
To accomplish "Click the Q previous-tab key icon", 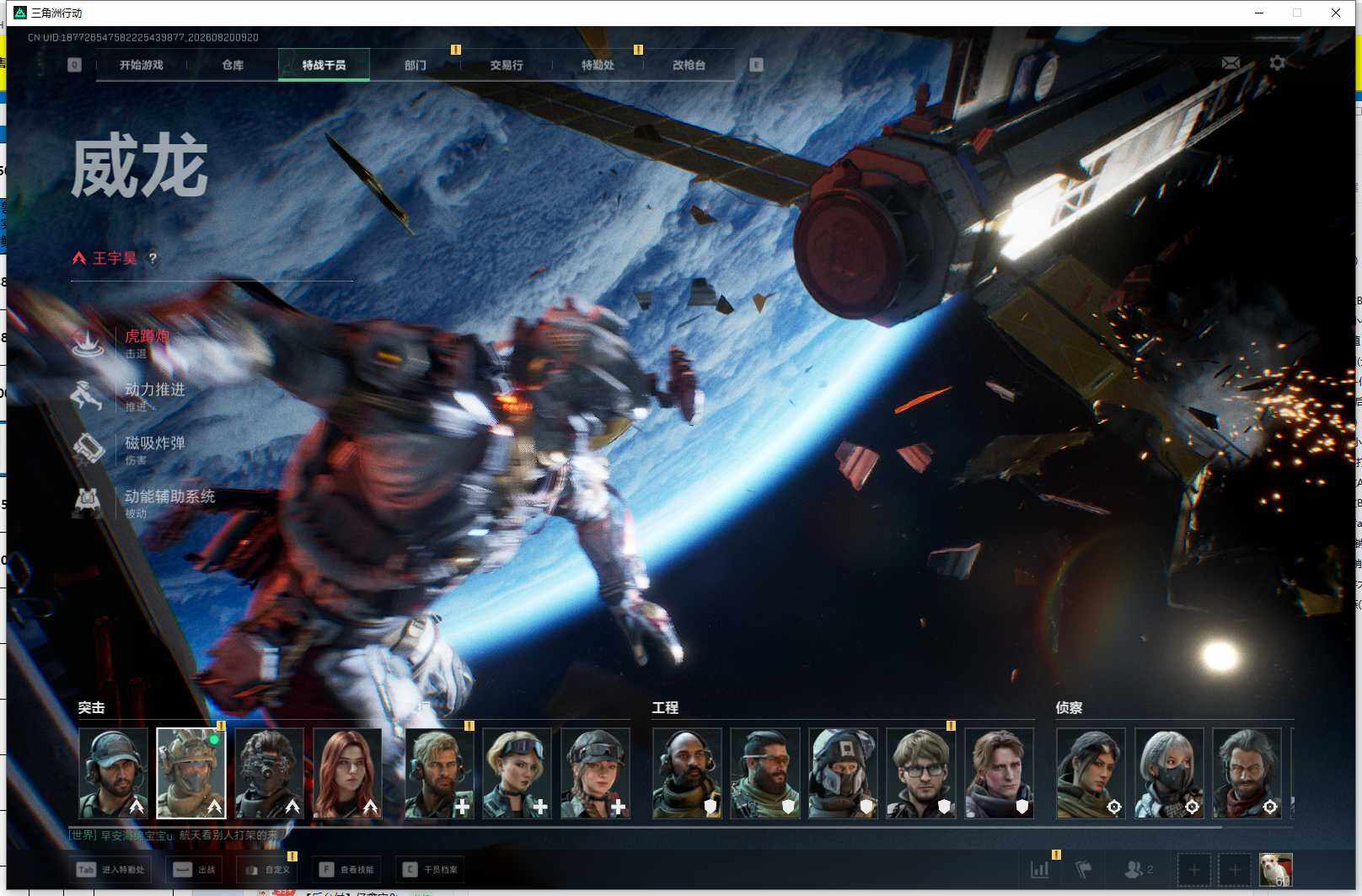I will pos(74,65).
